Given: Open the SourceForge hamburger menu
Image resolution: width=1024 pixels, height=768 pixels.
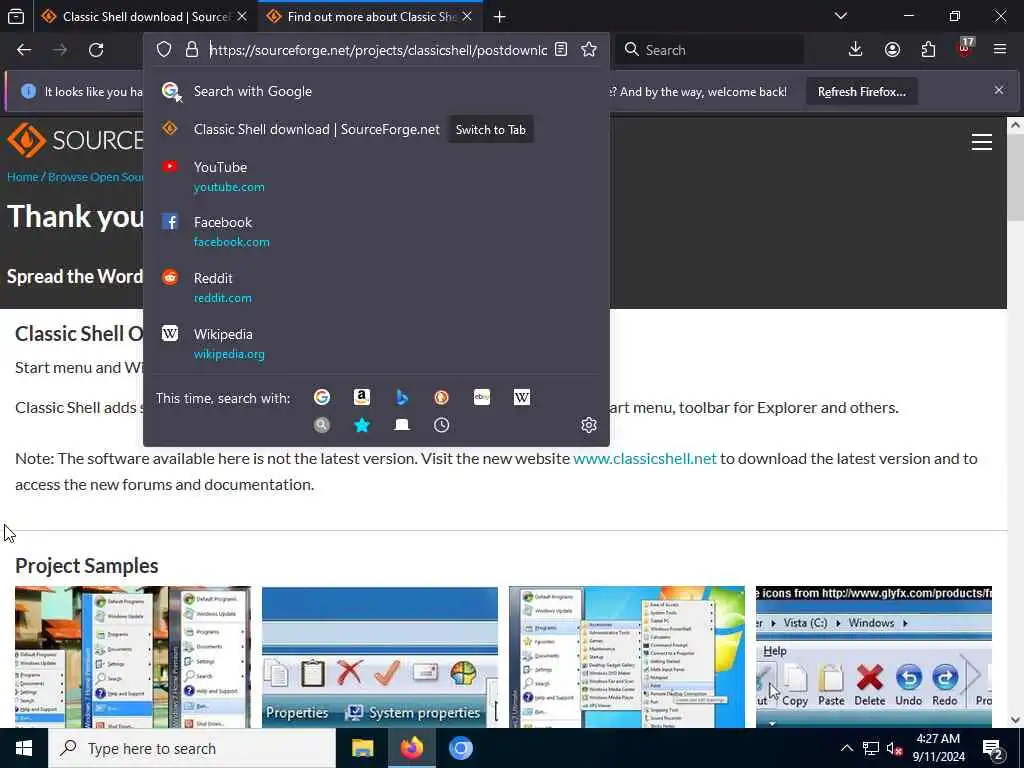Looking at the screenshot, I should 981,142.
